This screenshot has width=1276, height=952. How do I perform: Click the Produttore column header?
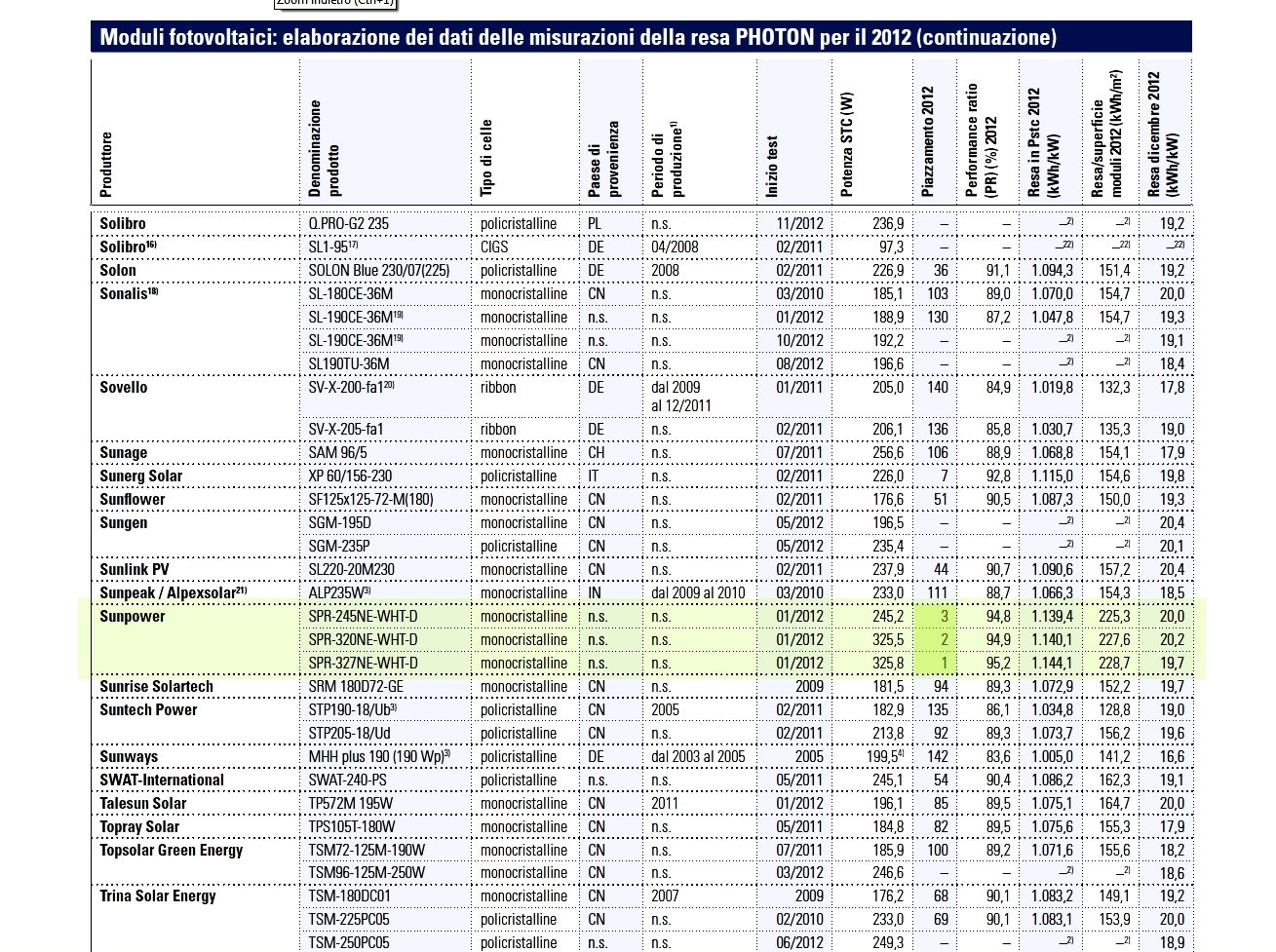(x=106, y=164)
